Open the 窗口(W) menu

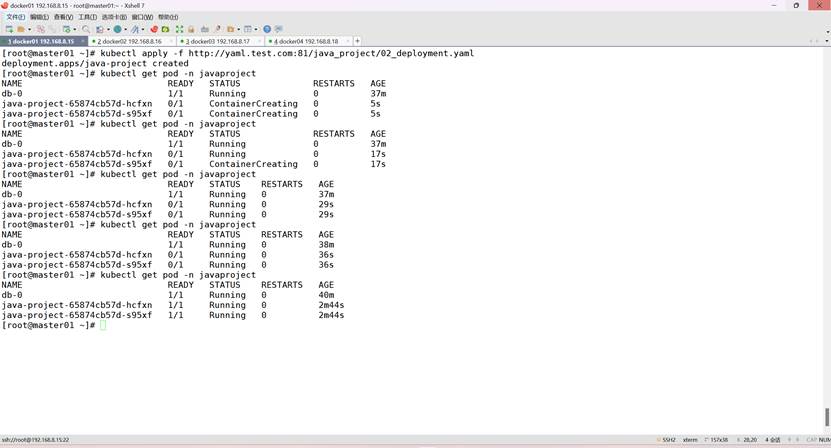click(142, 17)
